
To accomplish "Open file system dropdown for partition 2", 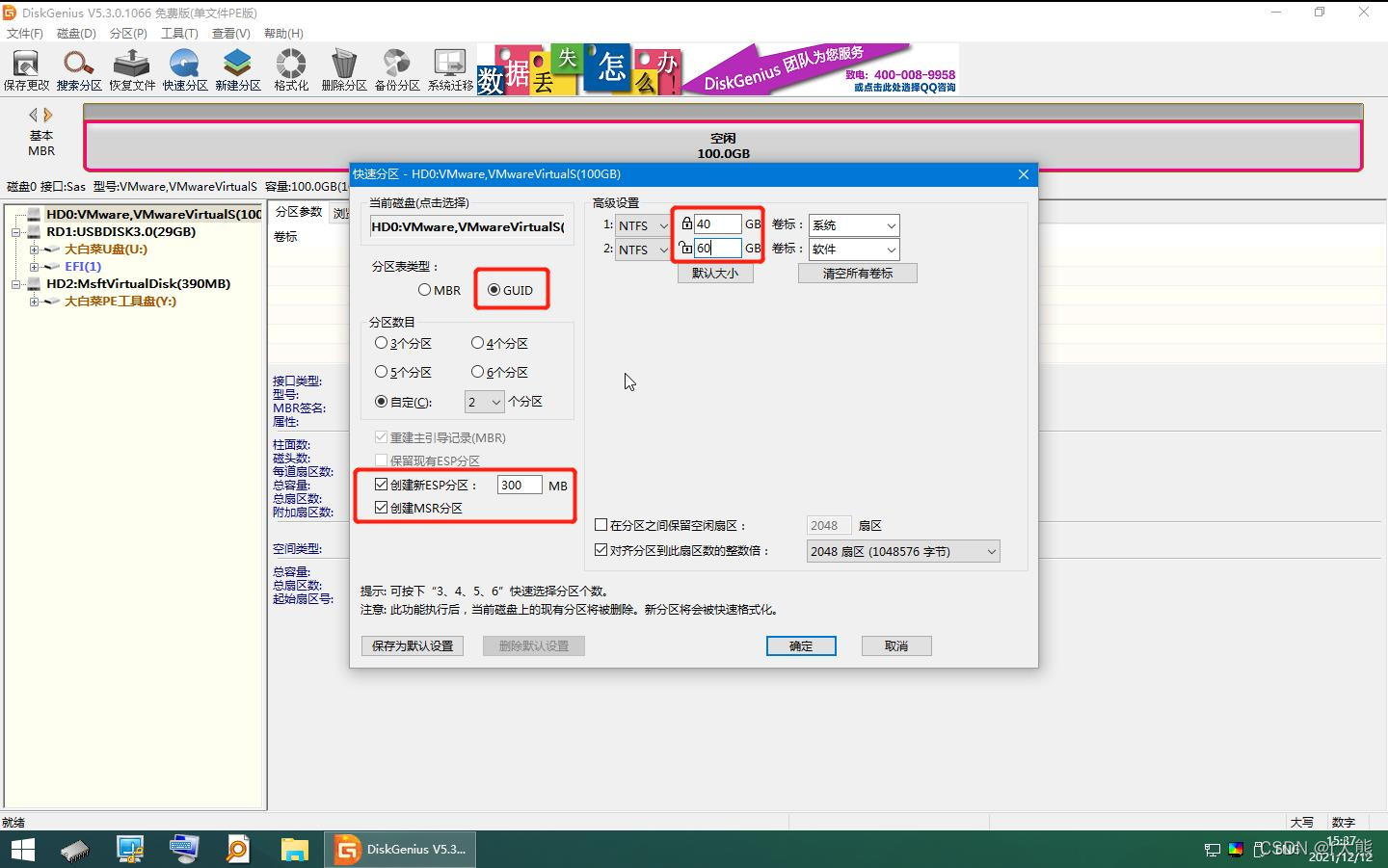I will 643,250.
